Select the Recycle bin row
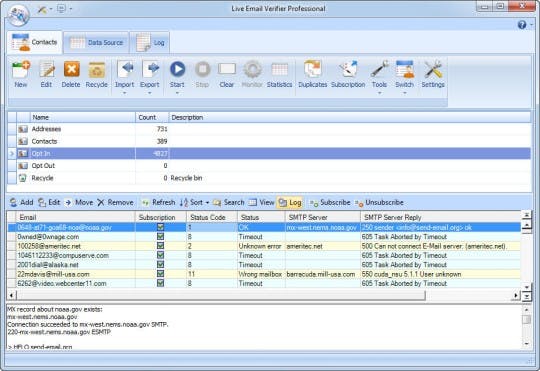Screen dimensions: 540x371 coord(269,178)
